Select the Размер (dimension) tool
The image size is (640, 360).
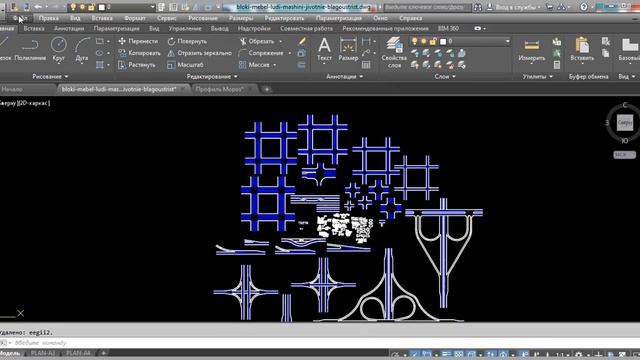coord(348,49)
